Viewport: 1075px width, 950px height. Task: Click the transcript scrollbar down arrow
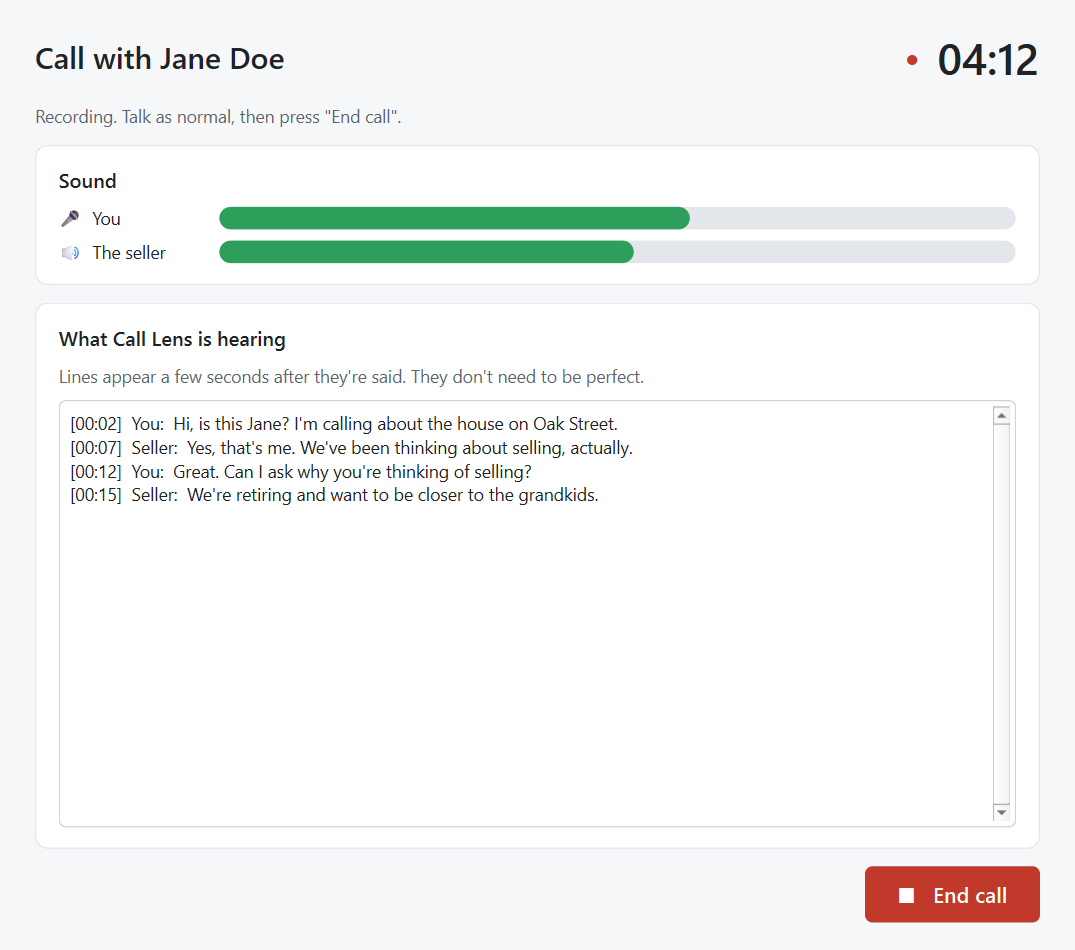pyautogui.click(x=1002, y=812)
